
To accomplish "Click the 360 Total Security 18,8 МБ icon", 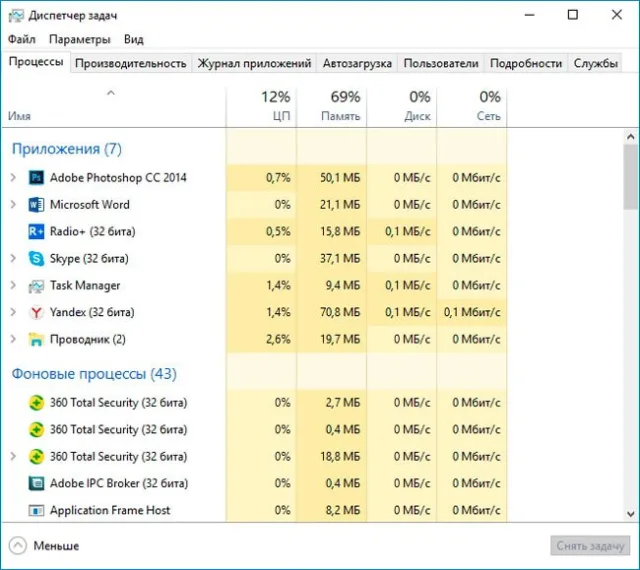I will coord(36,456).
